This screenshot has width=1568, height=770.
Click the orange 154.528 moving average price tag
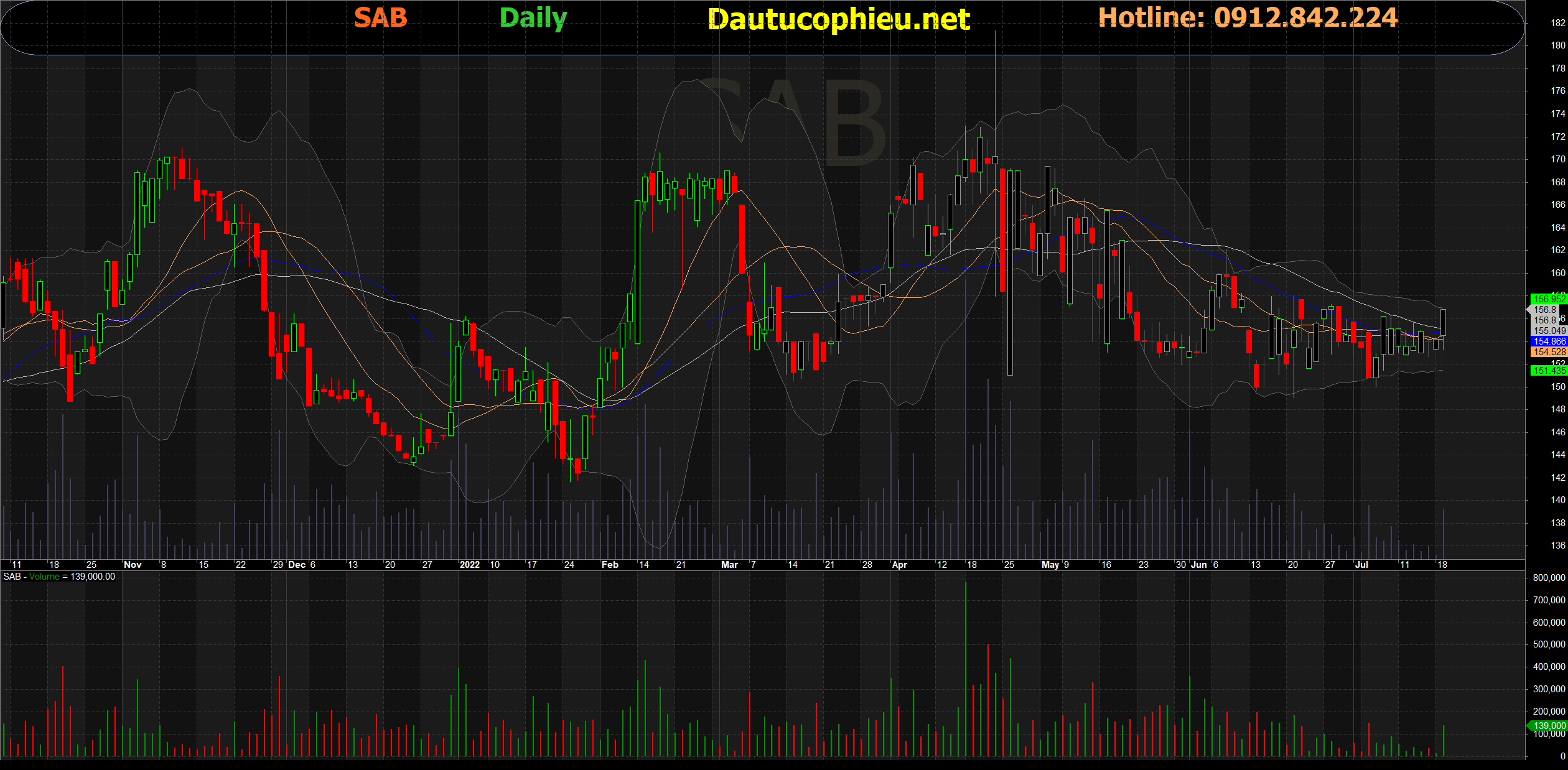coord(1548,352)
